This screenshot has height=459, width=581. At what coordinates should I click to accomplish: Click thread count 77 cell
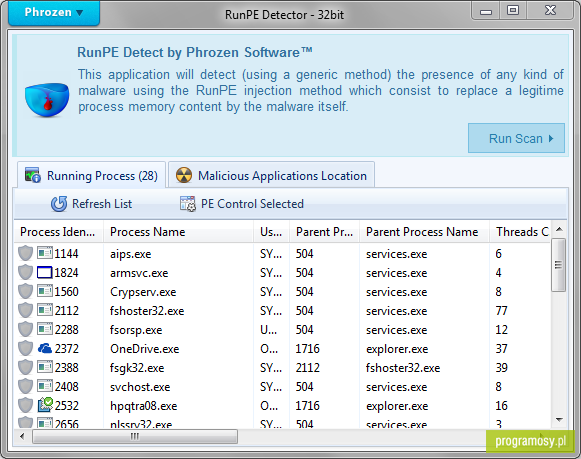(x=501, y=310)
